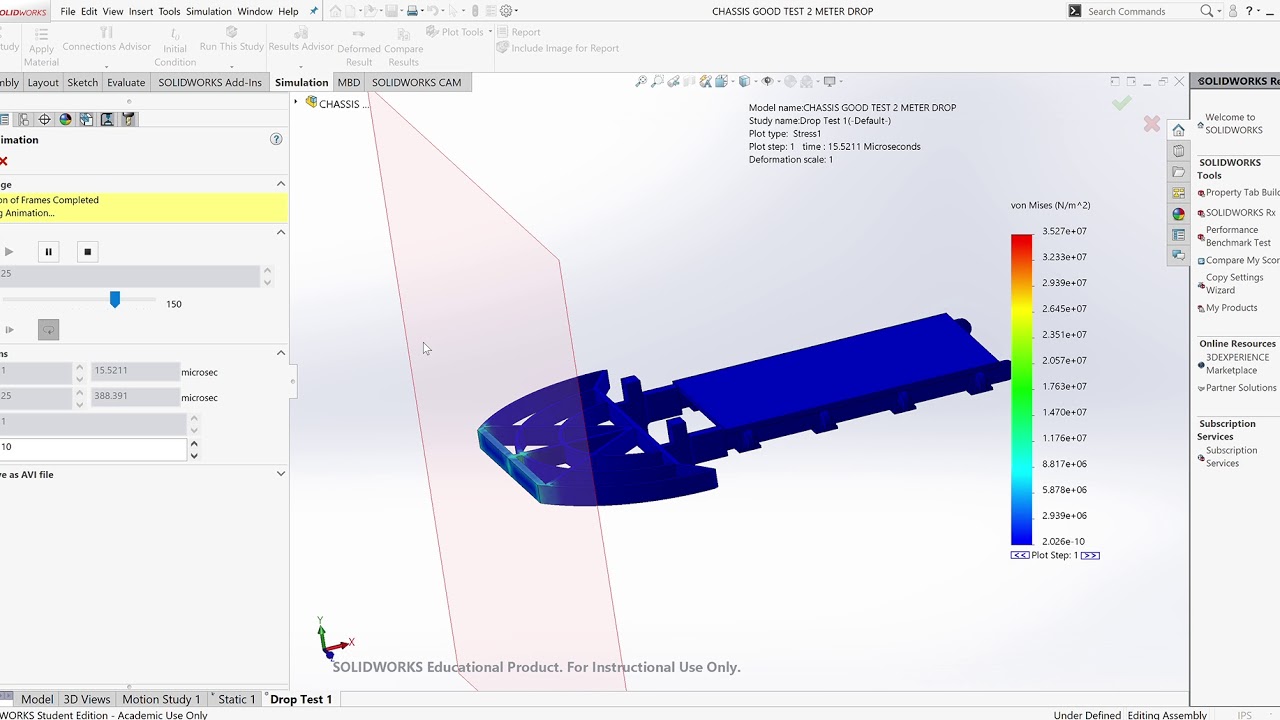The image size is (1280, 720).
Task: Open the Window menu
Action: coord(255,11)
